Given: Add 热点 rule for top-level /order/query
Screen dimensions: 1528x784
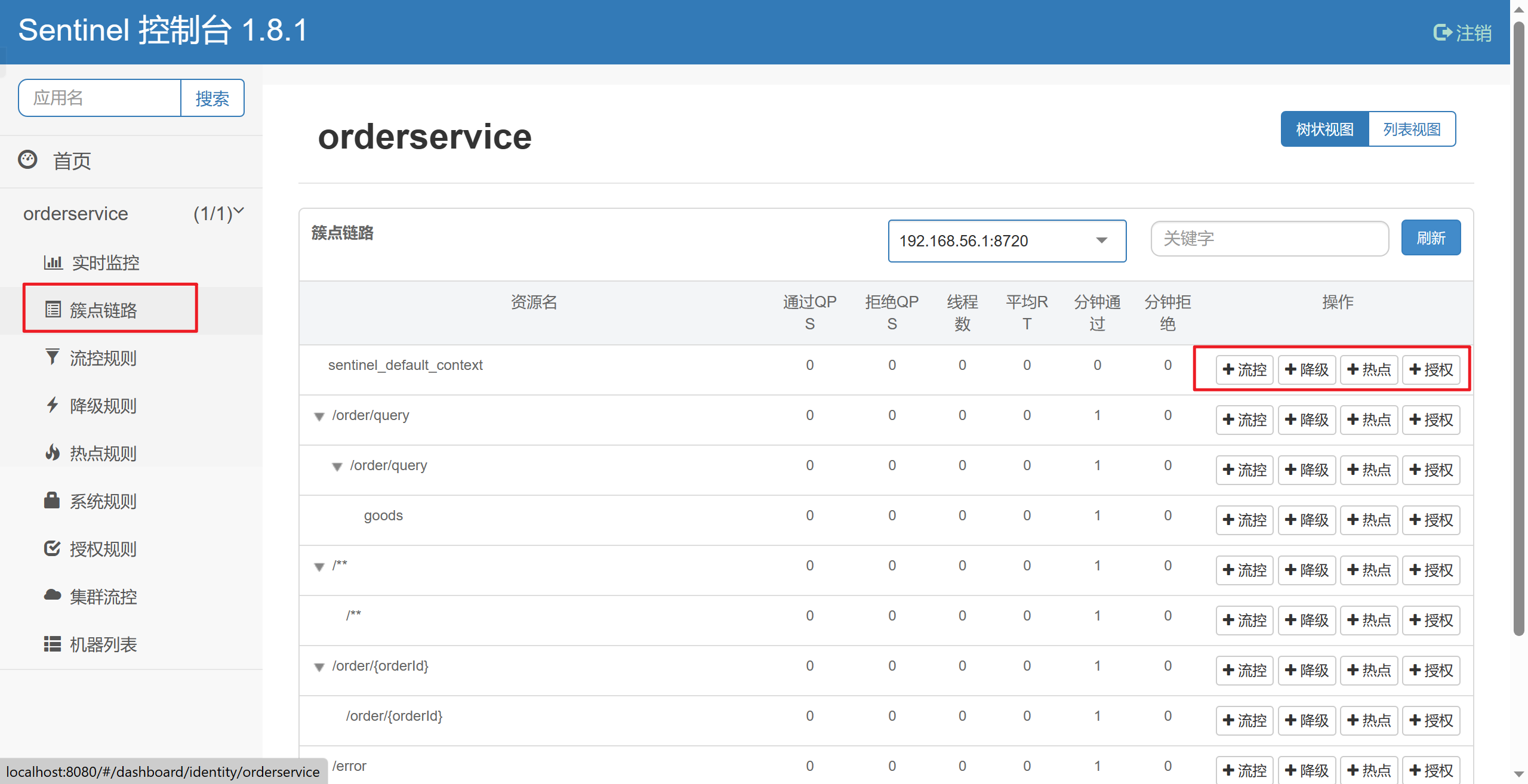Looking at the screenshot, I should [x=1369, y=420].
